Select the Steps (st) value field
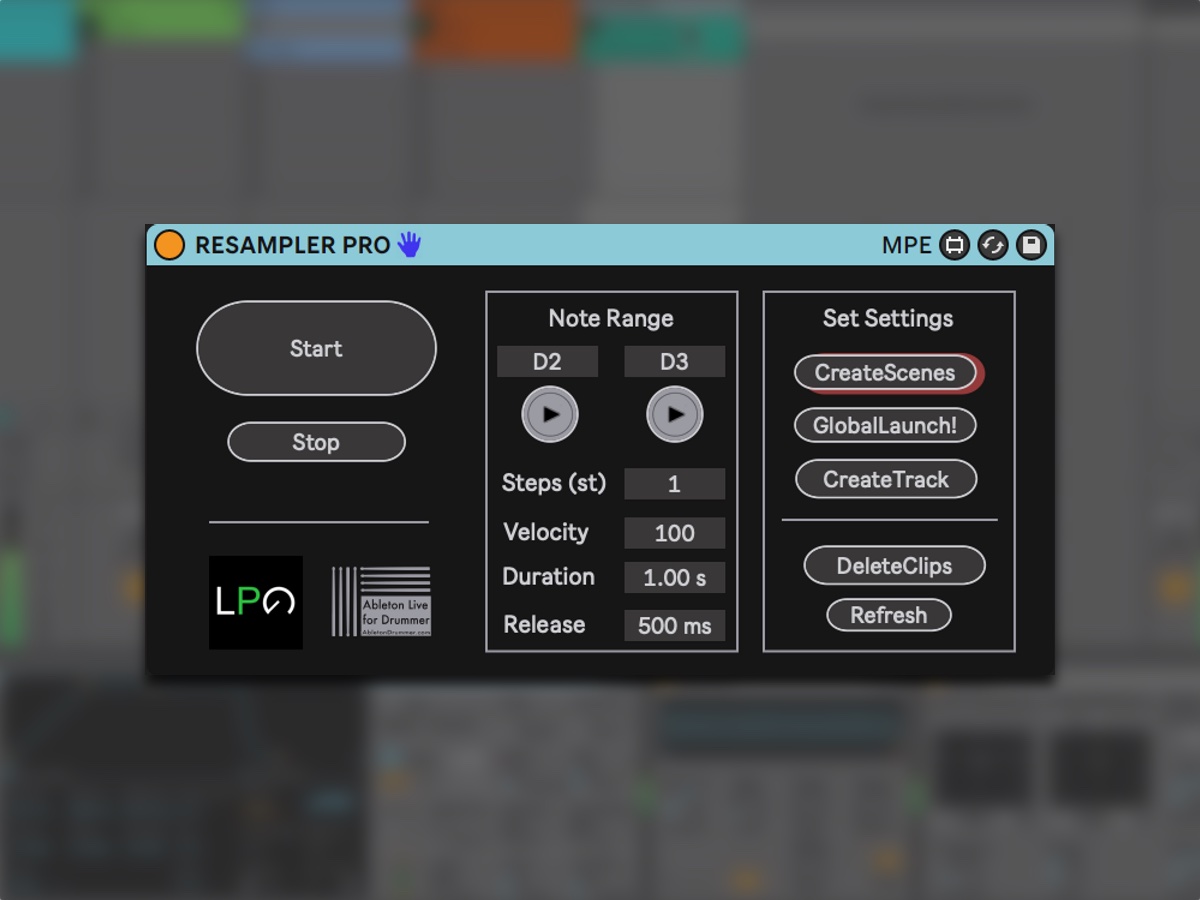The width and height of the screenshot is (1200, 900). [x=674, y=483]
